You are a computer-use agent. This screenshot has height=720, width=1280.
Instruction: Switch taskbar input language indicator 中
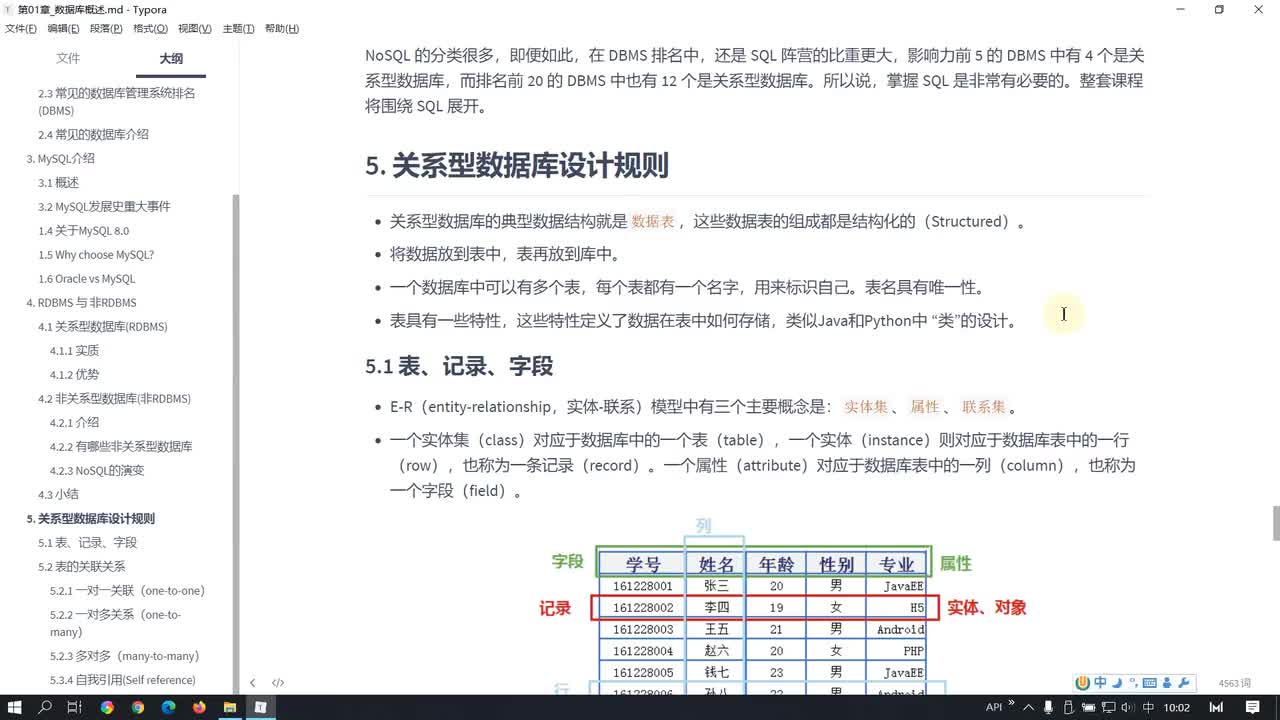pos(1149,707)
